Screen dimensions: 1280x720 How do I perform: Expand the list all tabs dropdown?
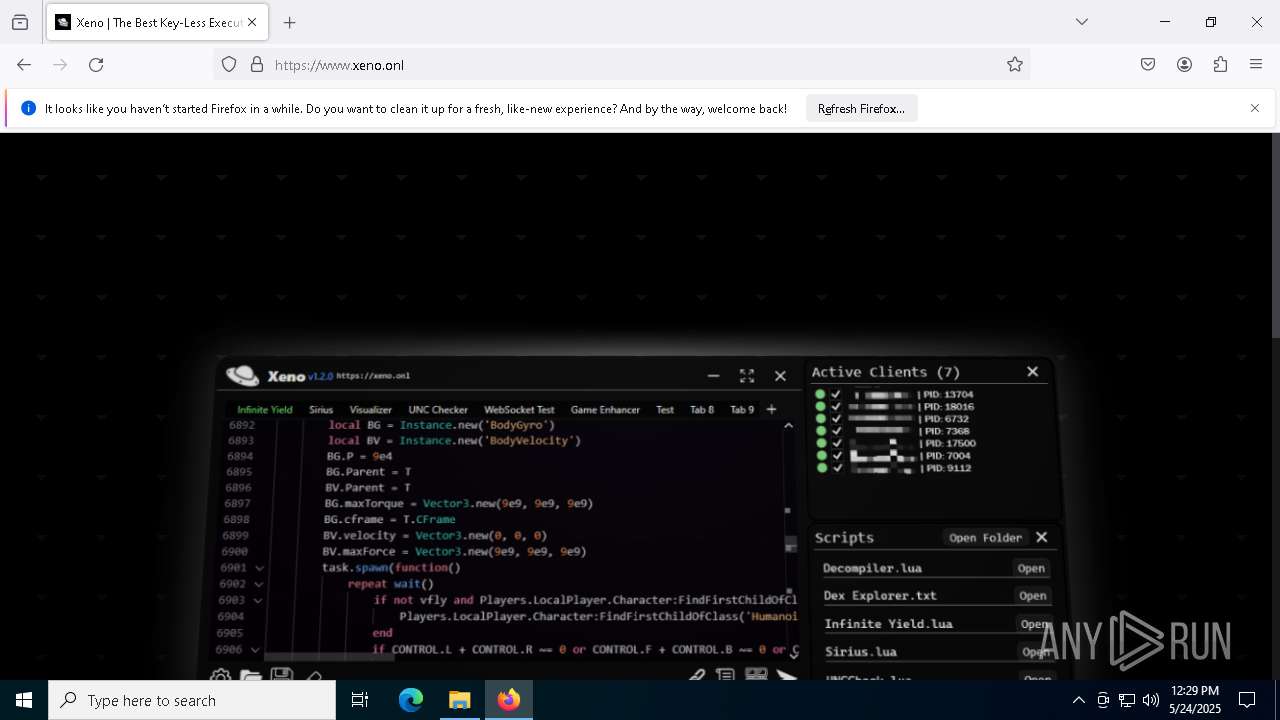coord(1081,22)
